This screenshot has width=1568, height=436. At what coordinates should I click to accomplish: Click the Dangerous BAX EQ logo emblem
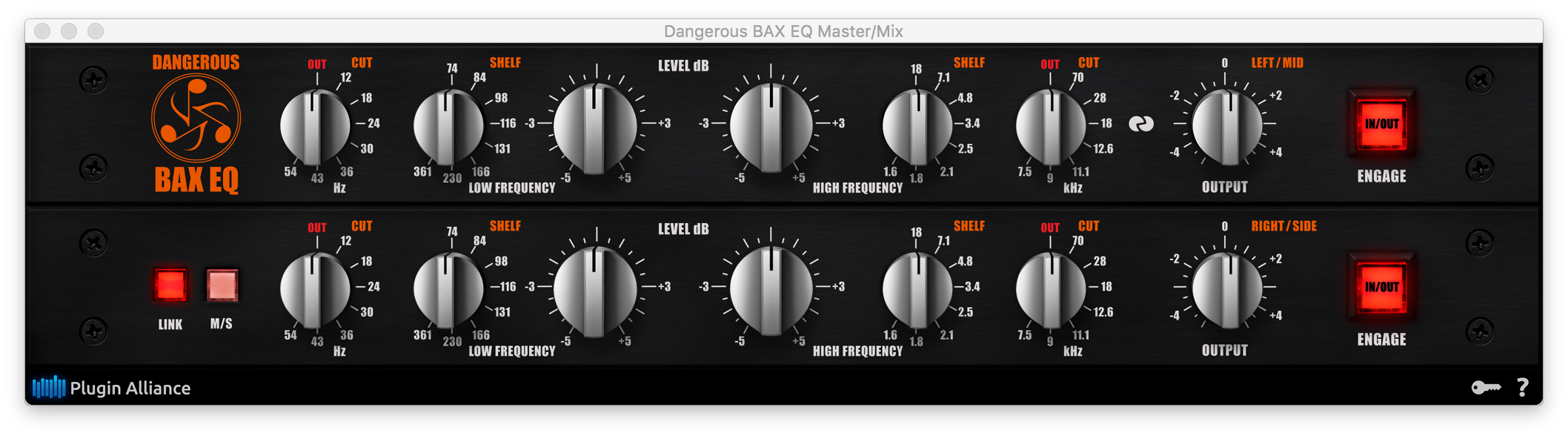(x=196, y=119)
